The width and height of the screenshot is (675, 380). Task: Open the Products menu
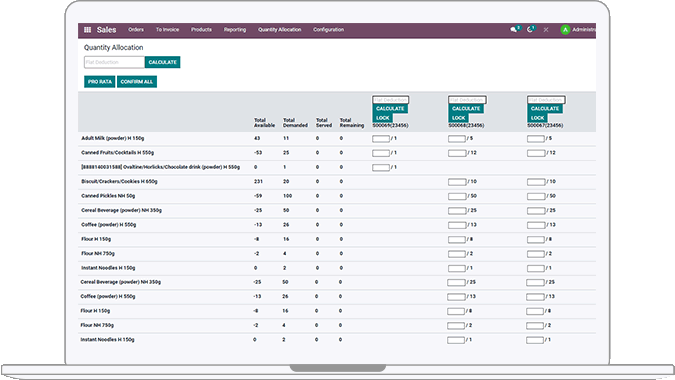(x=201, y=30)
